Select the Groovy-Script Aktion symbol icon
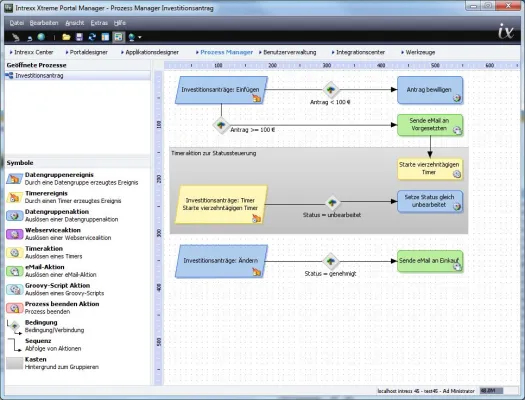The height and width of the screenshot is (400, 525). point(14,289)
